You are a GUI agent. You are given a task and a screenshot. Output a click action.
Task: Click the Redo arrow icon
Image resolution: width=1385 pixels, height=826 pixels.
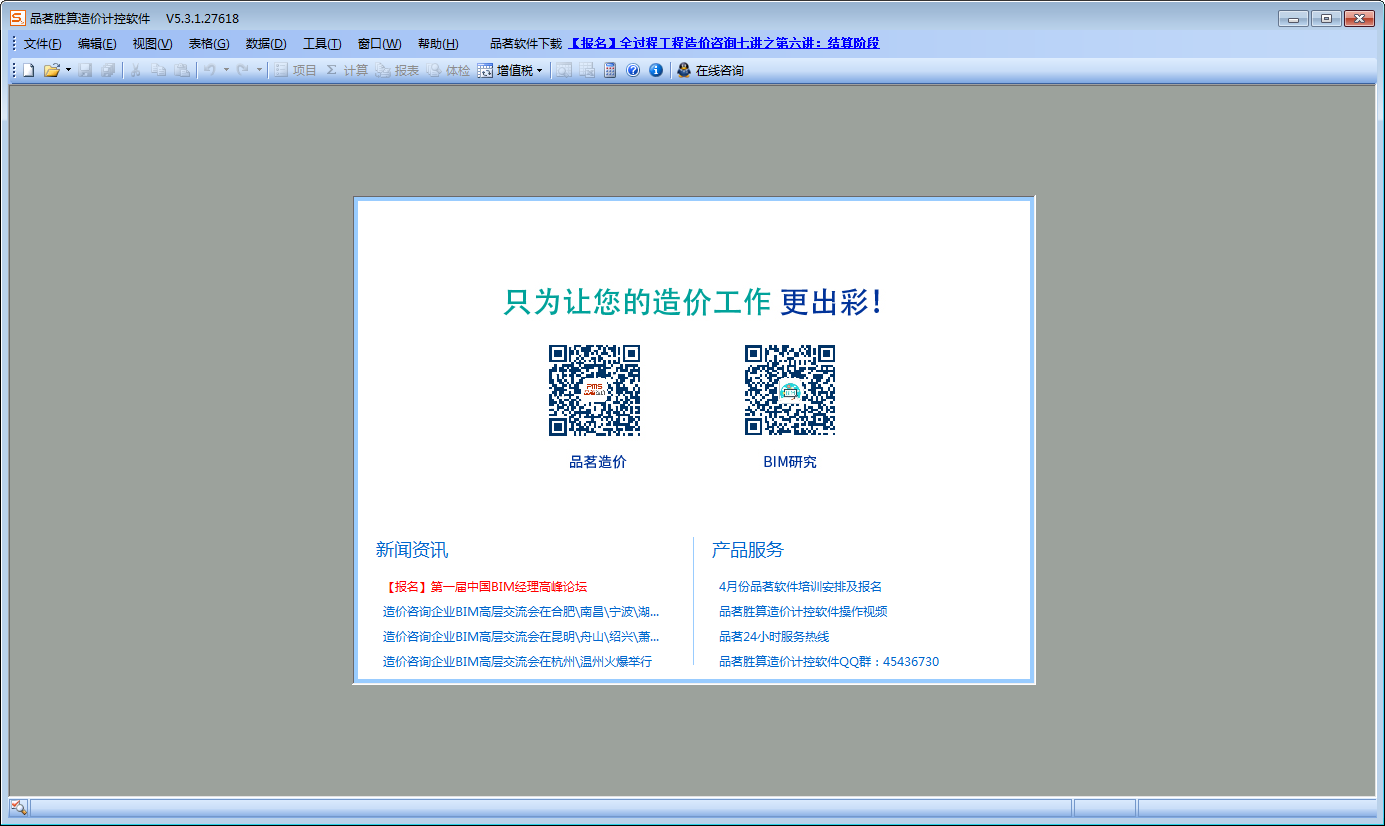point(243,70)
